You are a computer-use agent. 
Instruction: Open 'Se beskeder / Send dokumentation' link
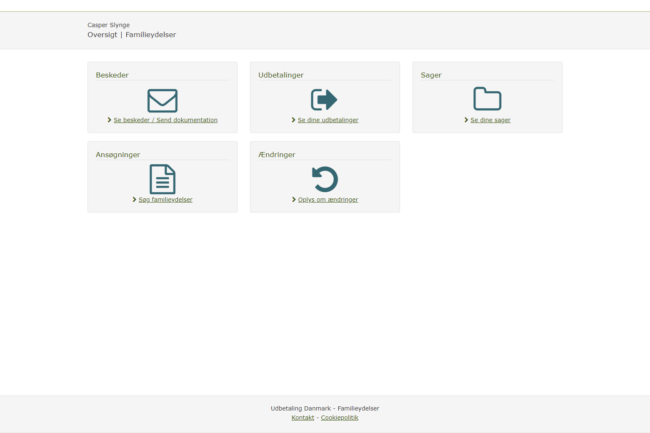tap(165, 120)
